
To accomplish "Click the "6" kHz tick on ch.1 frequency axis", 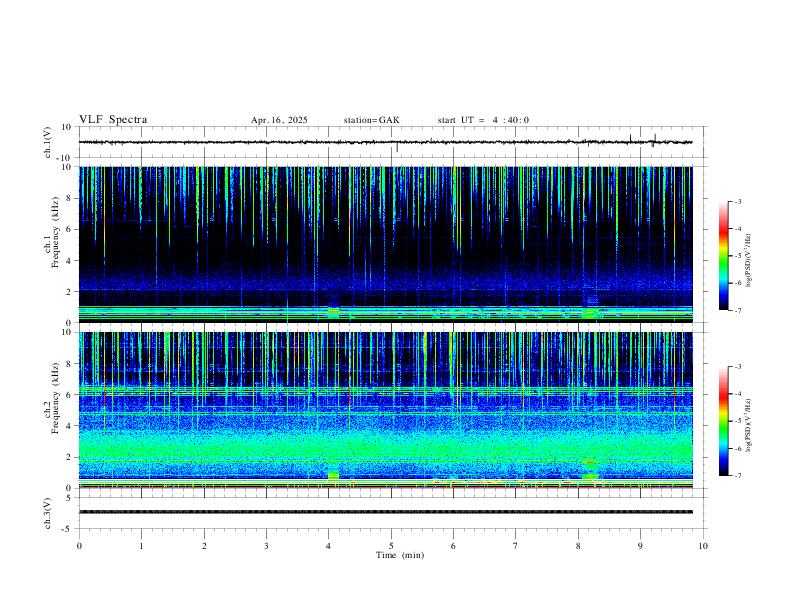I will click(69, 230).
